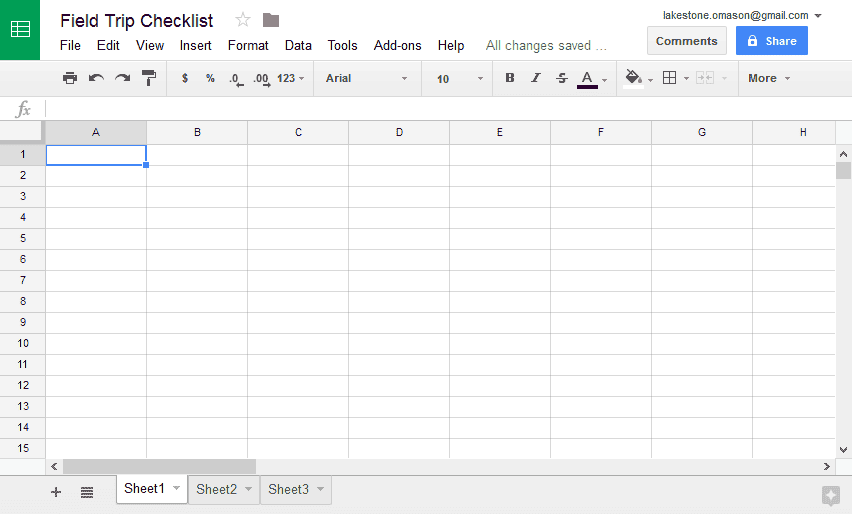The height and width of the screenshot is (514, 852).
Task: Toggle italic formatting
Action: [536, 78]
